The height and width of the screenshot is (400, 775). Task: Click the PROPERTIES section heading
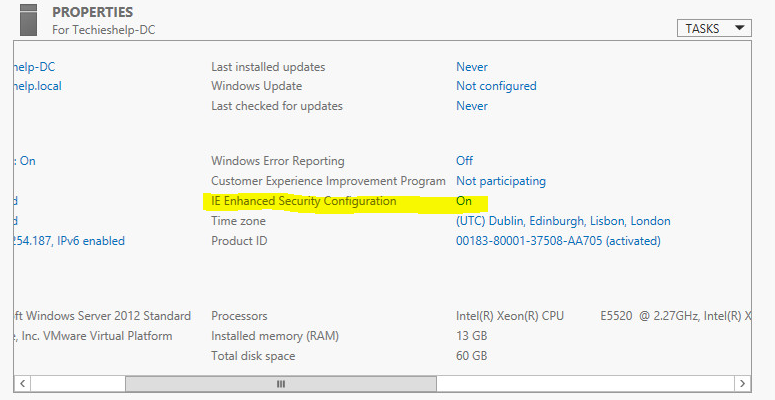pyautogui.click(x=92, y=12)
